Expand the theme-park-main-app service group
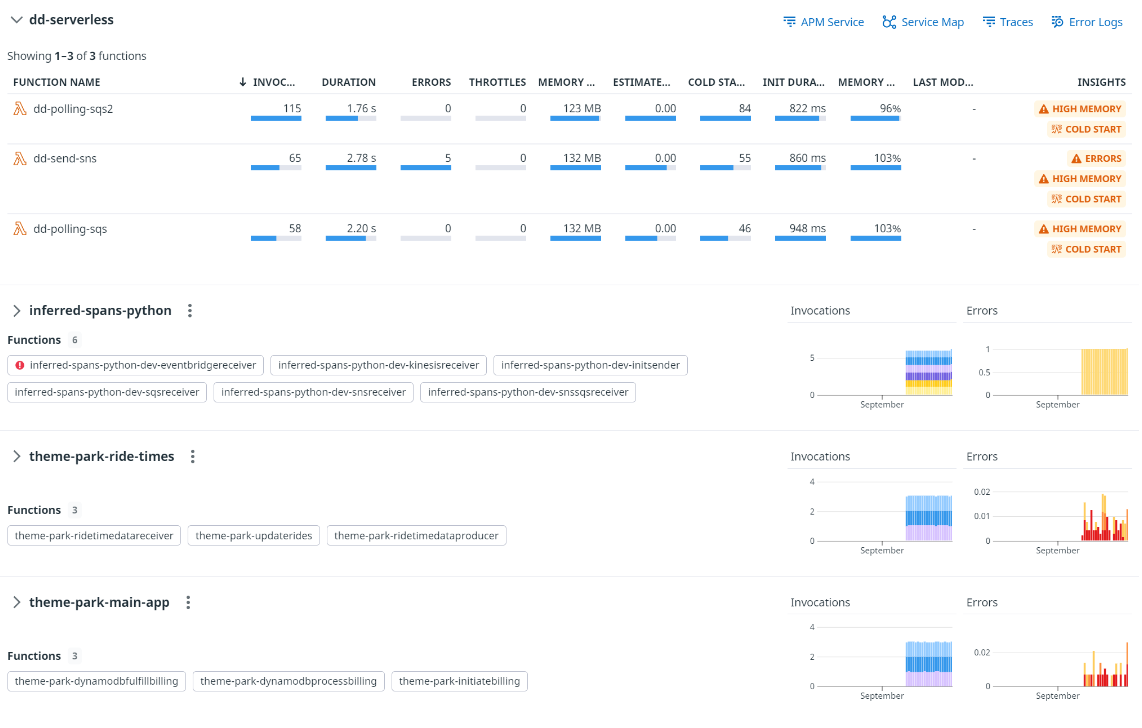Screen dimensions: 1142x728 pos(16,603)
